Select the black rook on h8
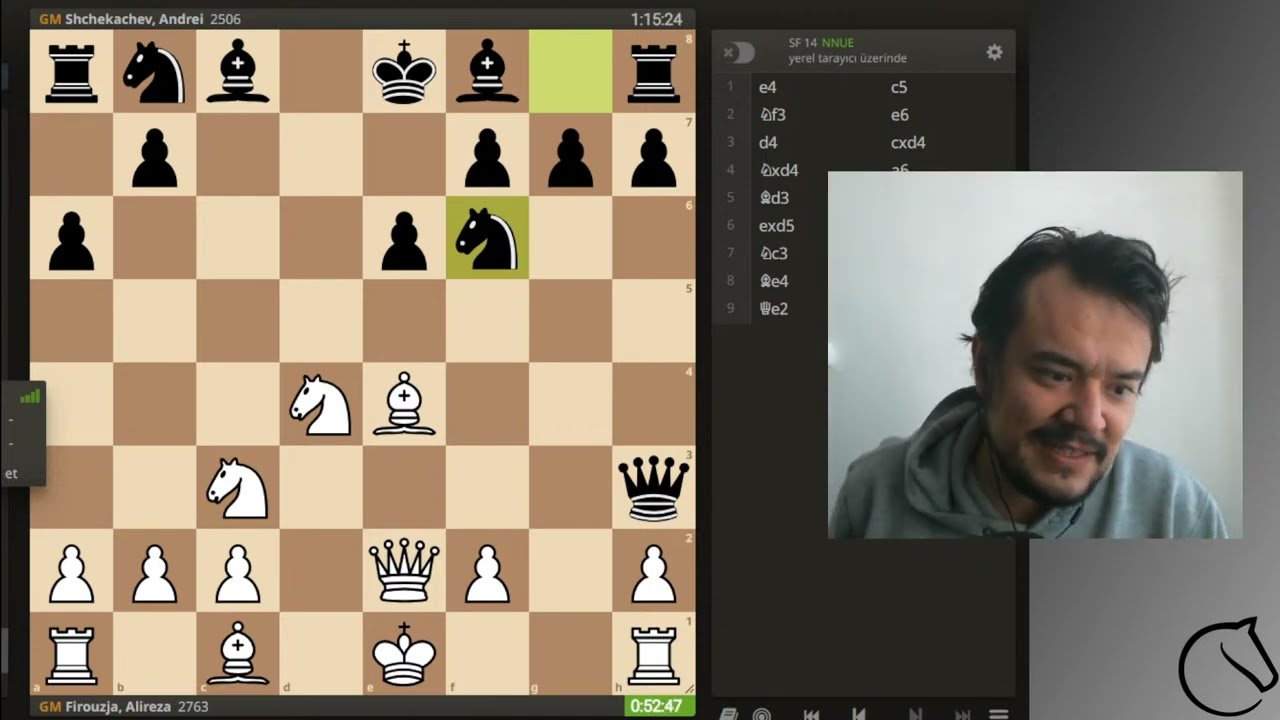This screenshot has width=1280, height=720. click(654, 72)
